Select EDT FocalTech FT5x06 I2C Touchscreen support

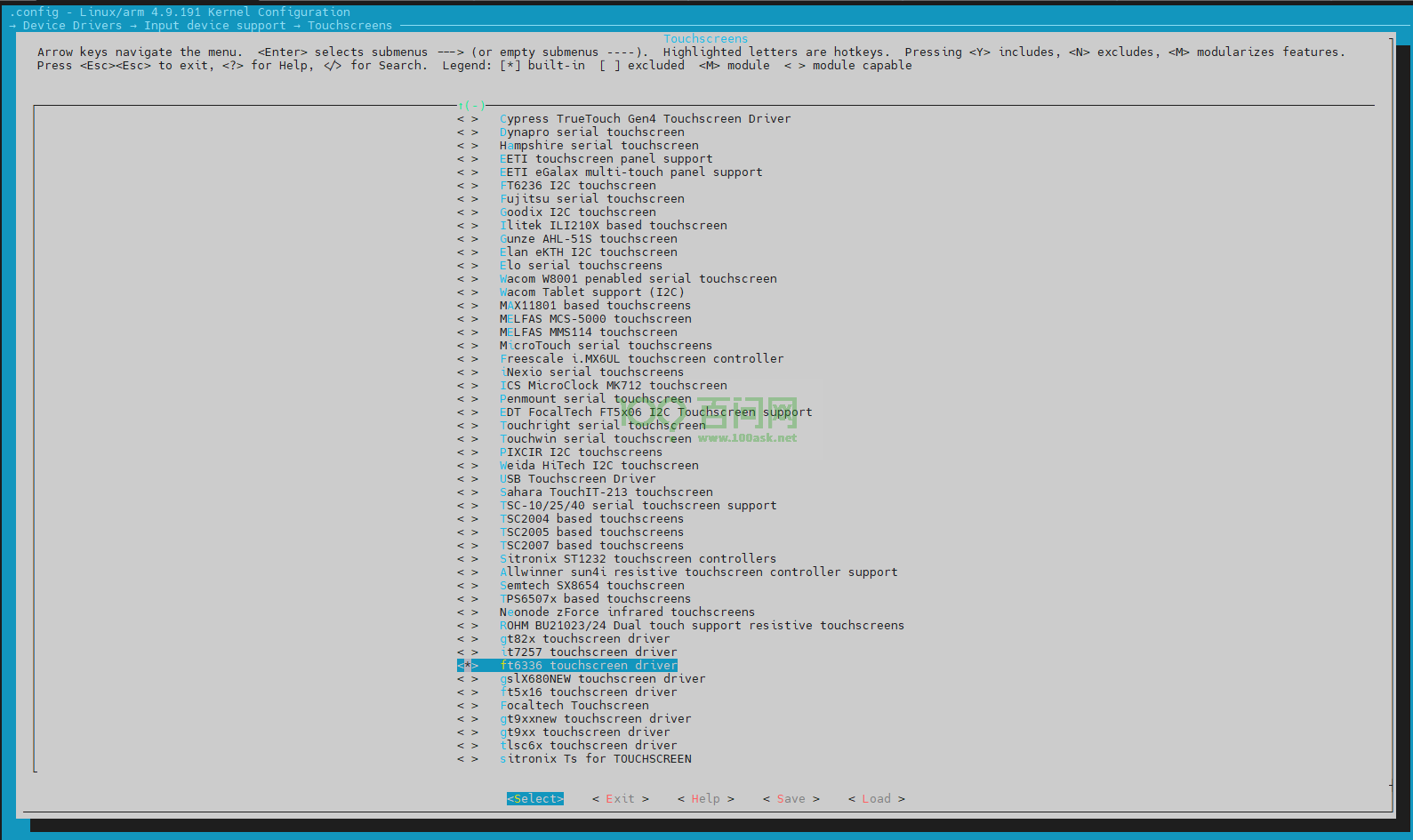point(655,412)
